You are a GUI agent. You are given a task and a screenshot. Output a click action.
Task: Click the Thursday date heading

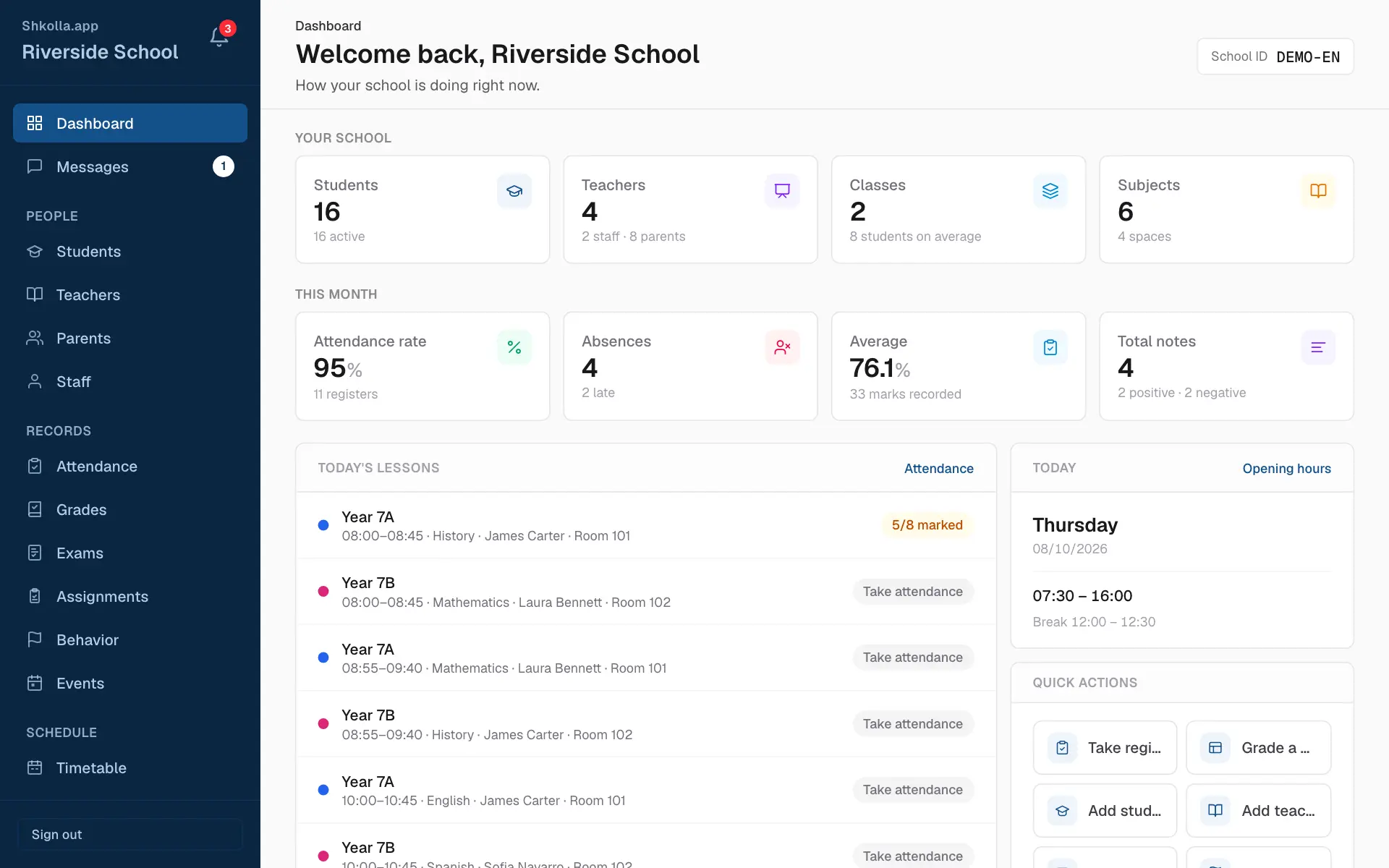pyautogui.click(x=1075, y=524)
